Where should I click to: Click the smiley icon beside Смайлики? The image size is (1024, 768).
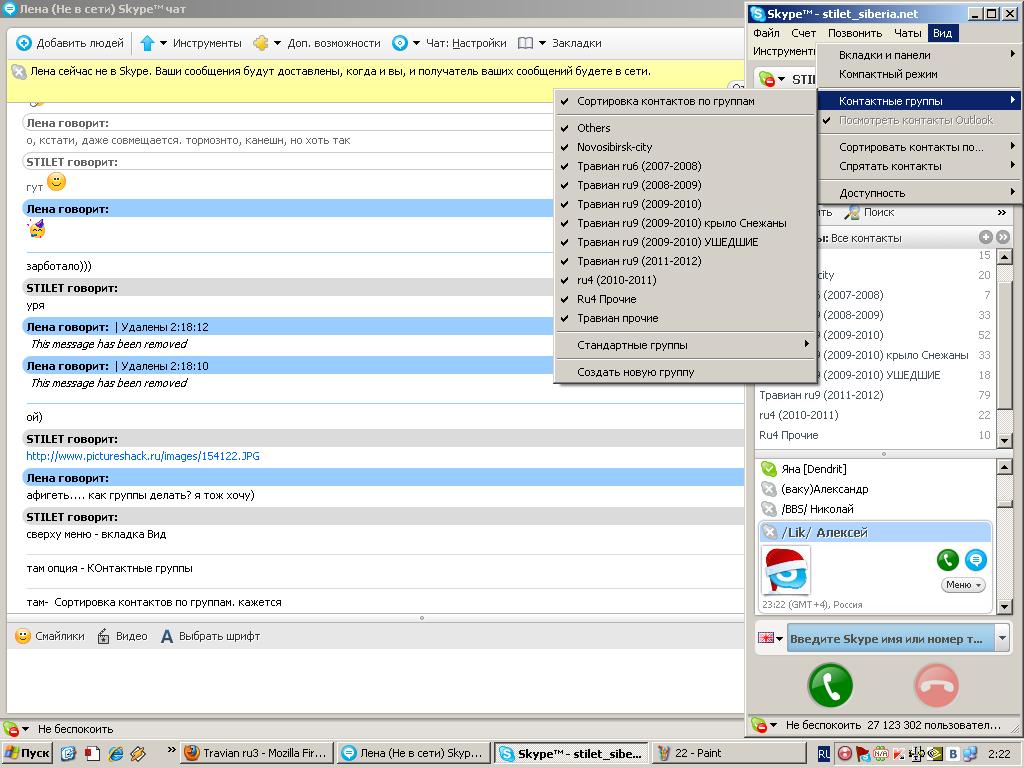pos(23,636)
